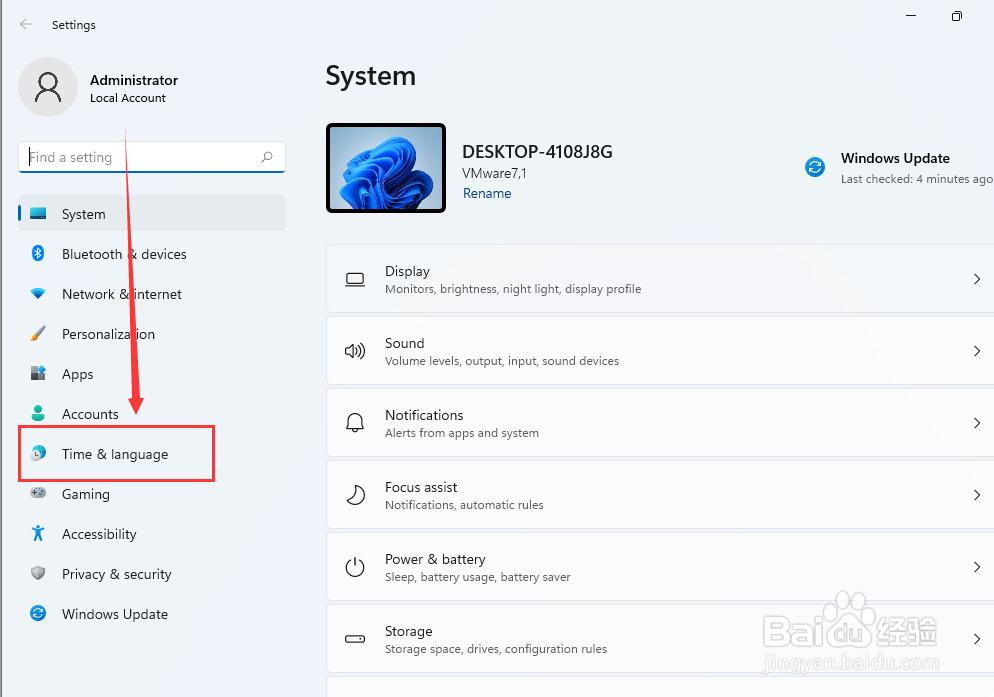
Task: Open Display: Monitors, brightness, night light
Action: click(x=660, y=279)
